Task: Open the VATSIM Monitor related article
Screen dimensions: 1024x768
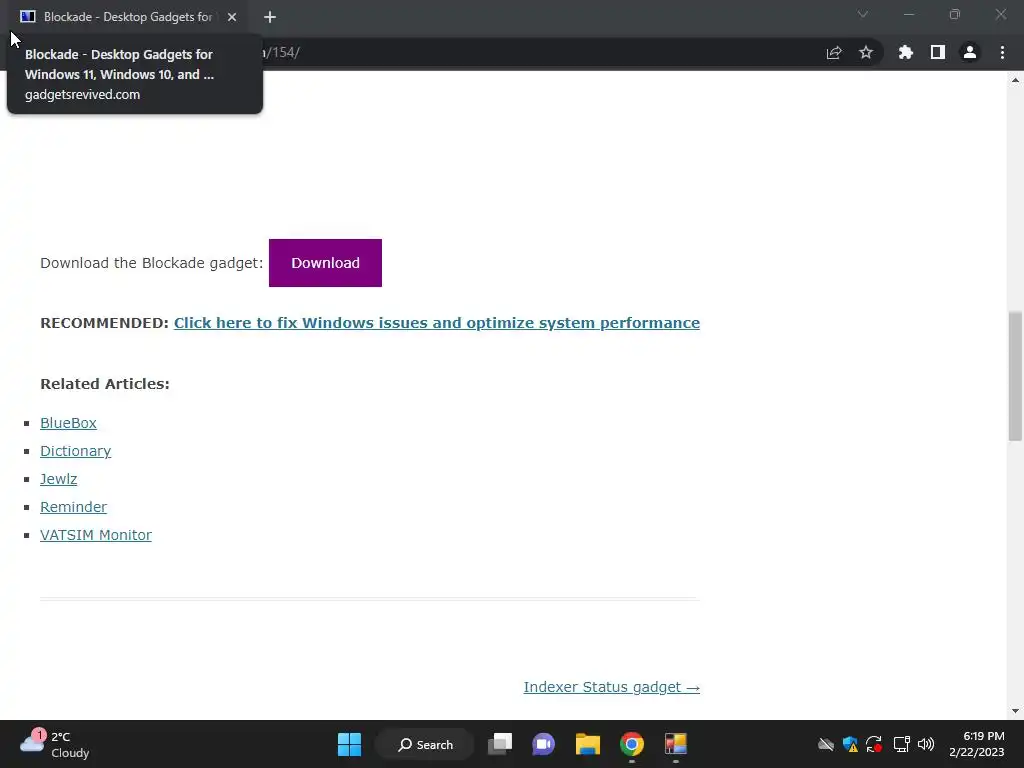Action: [95, 536]
